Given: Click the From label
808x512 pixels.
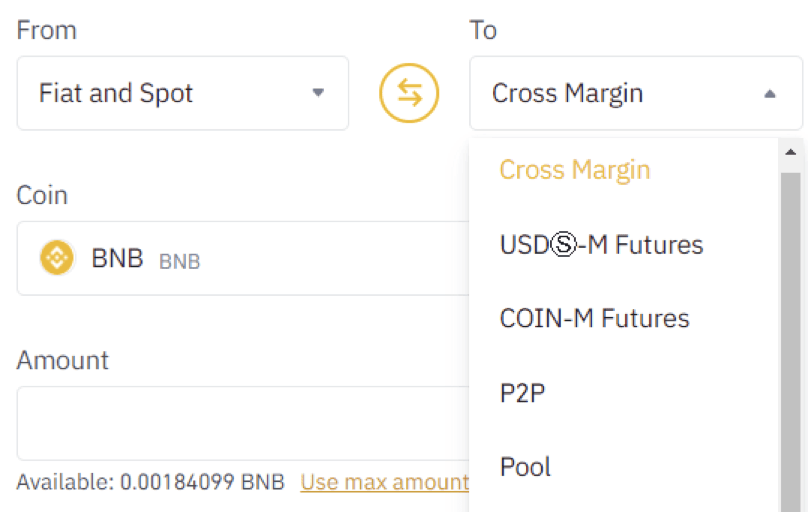Looking at the screenshot, I should pyautogui.click(x=46, y=30).
